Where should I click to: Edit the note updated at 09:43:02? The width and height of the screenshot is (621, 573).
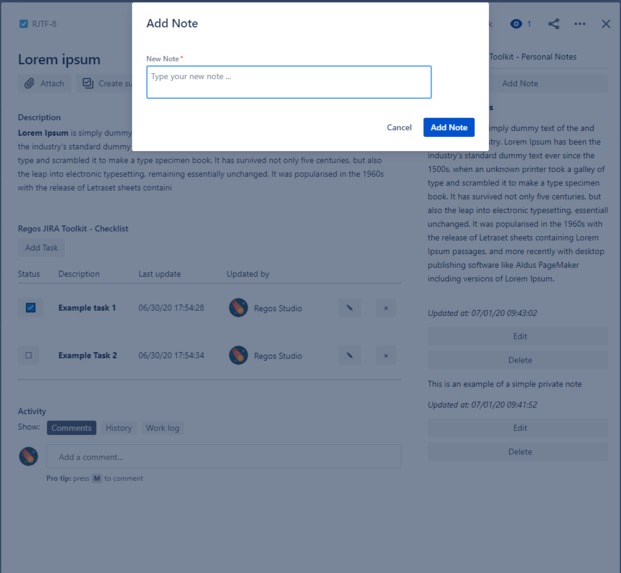point(518,336)
